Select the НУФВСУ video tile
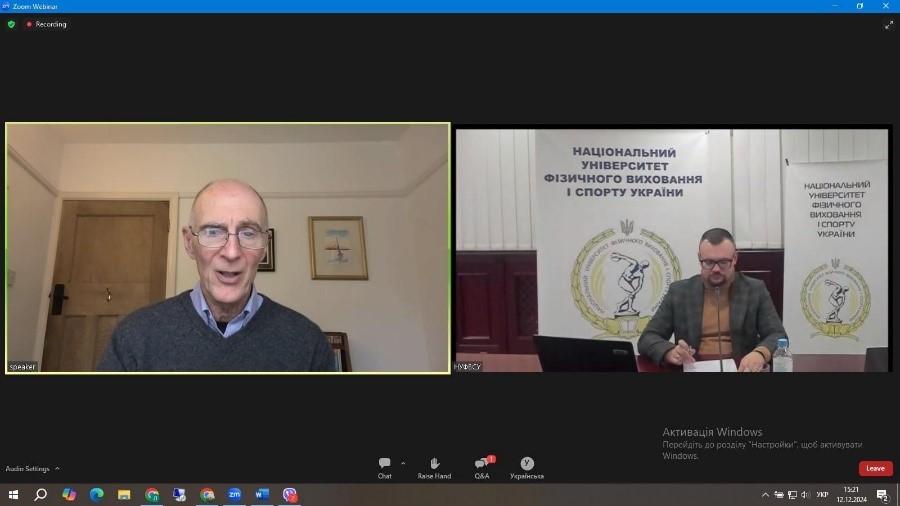This screenshot has width=900, height=506. [672, 250]
